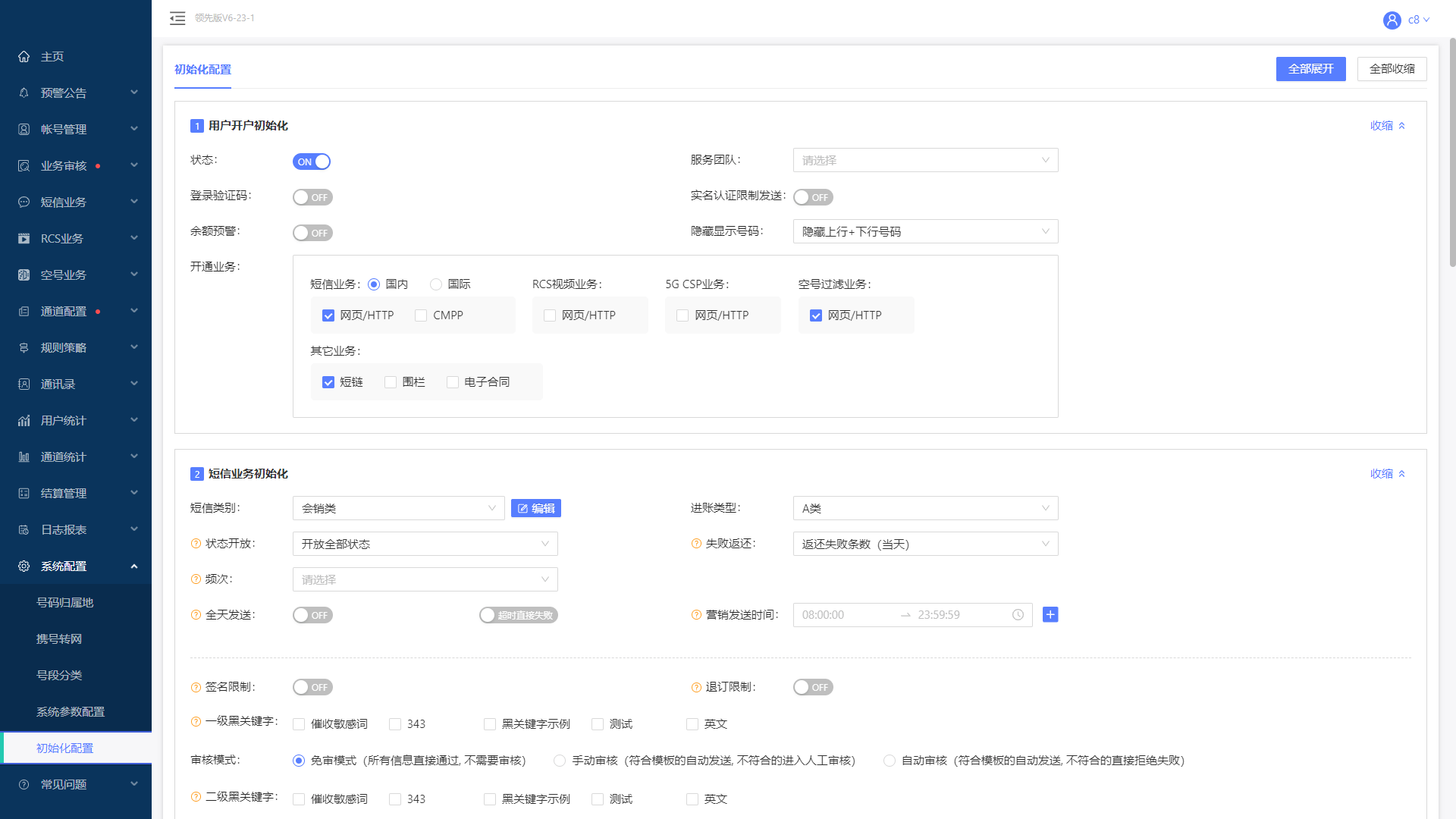Open the 短信类别 dropdown

coord(398,508)
